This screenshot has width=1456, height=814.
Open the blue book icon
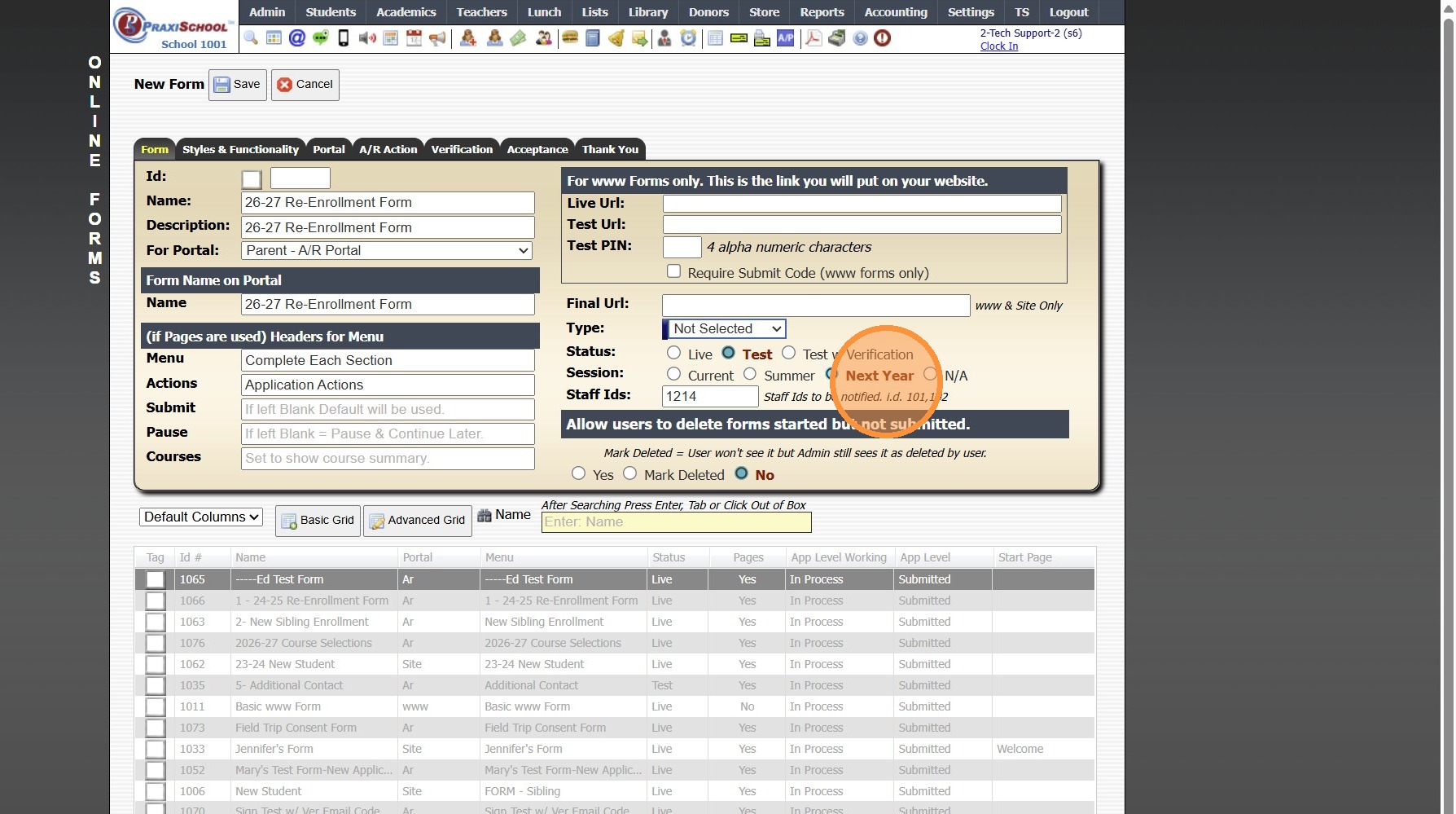[x=593, y=38]
